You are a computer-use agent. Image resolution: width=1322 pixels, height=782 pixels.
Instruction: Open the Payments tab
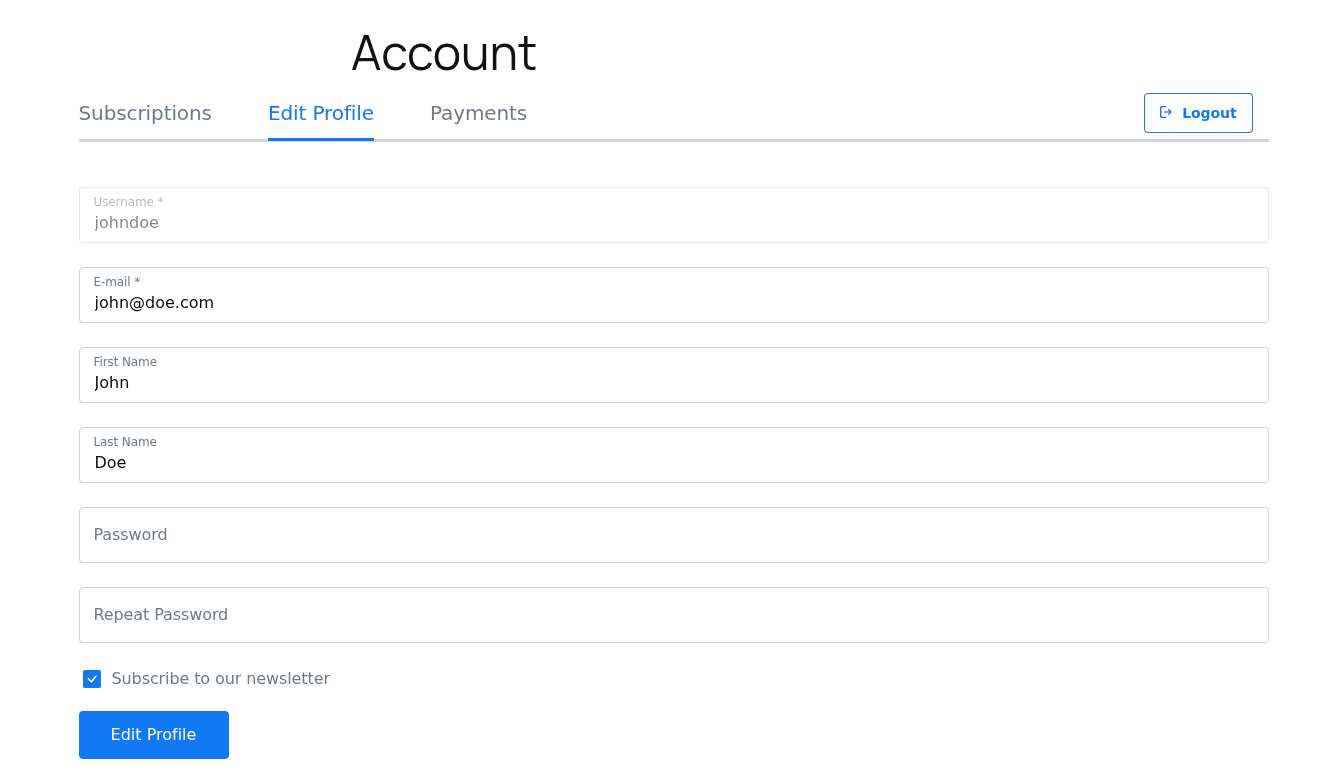click(x=478, y=113)
